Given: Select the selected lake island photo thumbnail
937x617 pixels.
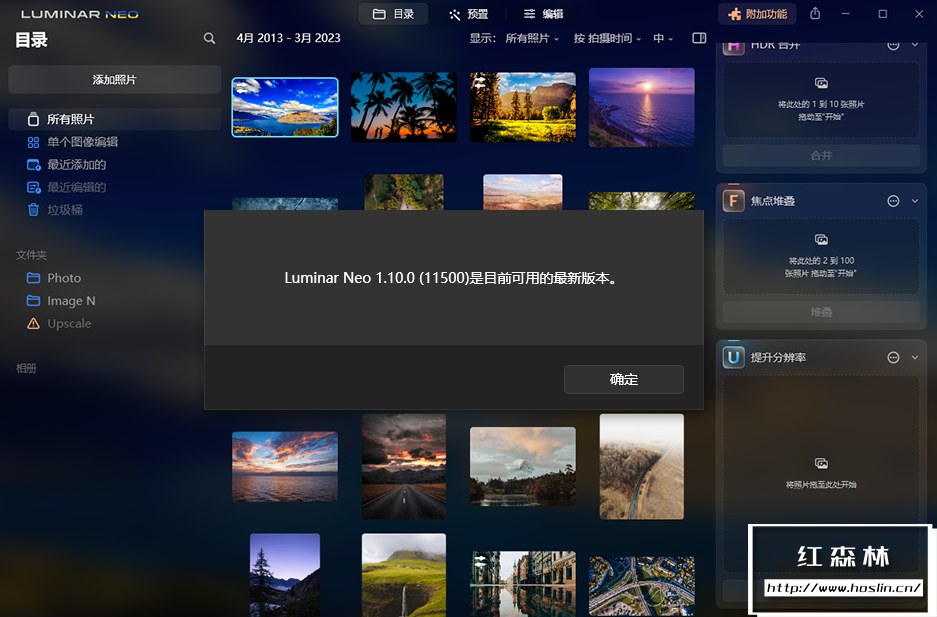Looking at the screenshot, I should point(285,108).
